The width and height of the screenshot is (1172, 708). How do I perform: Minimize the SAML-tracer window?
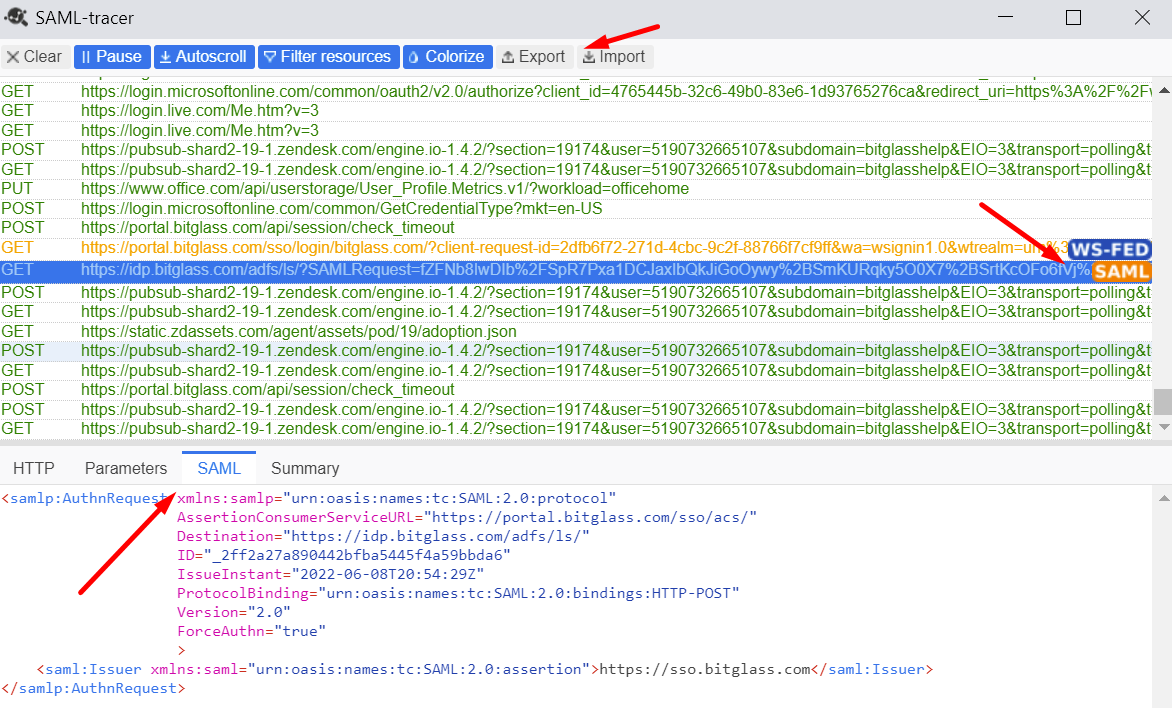pyautogui.click(x=1005, y=17)
